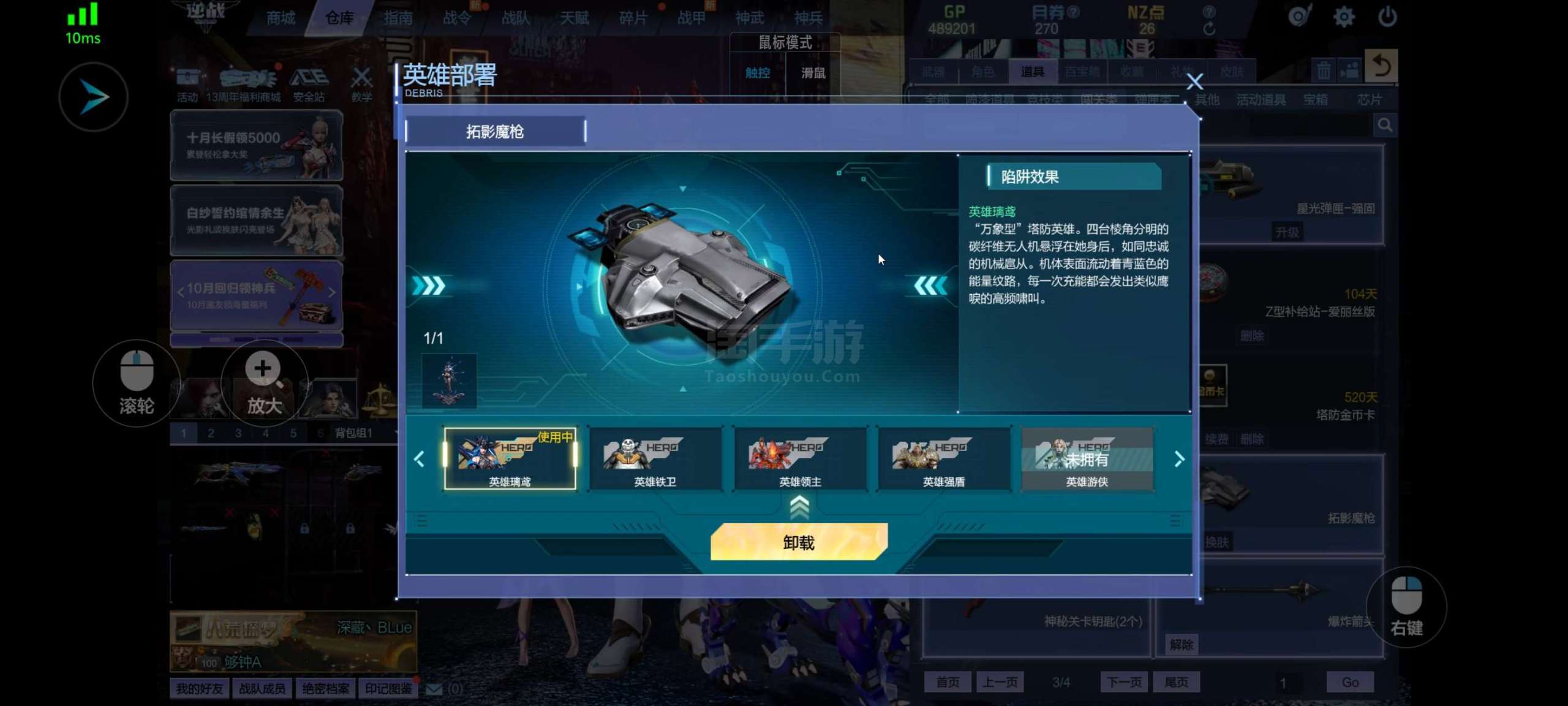Screen dimensions: 1568x706
Task: Switch mouse mode to 滑鼠
Action: click(813, 73)
